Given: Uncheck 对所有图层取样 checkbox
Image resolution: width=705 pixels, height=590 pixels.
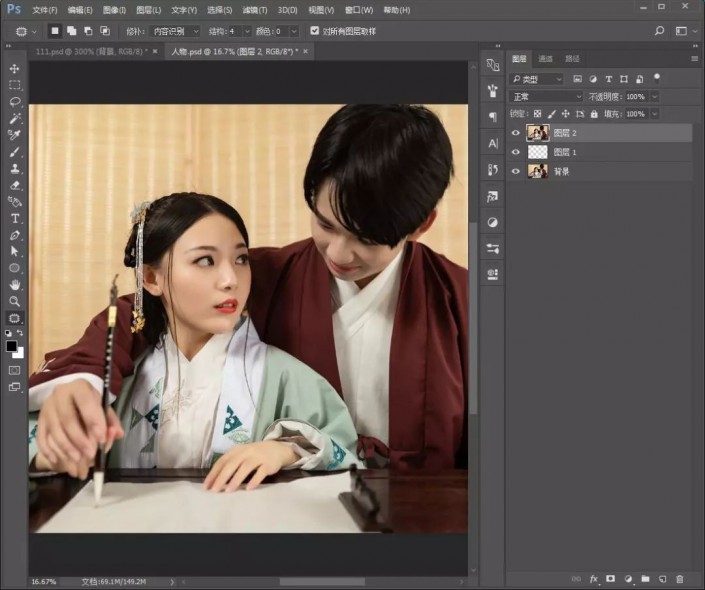Looking at the screenshot, I should 315,31.
